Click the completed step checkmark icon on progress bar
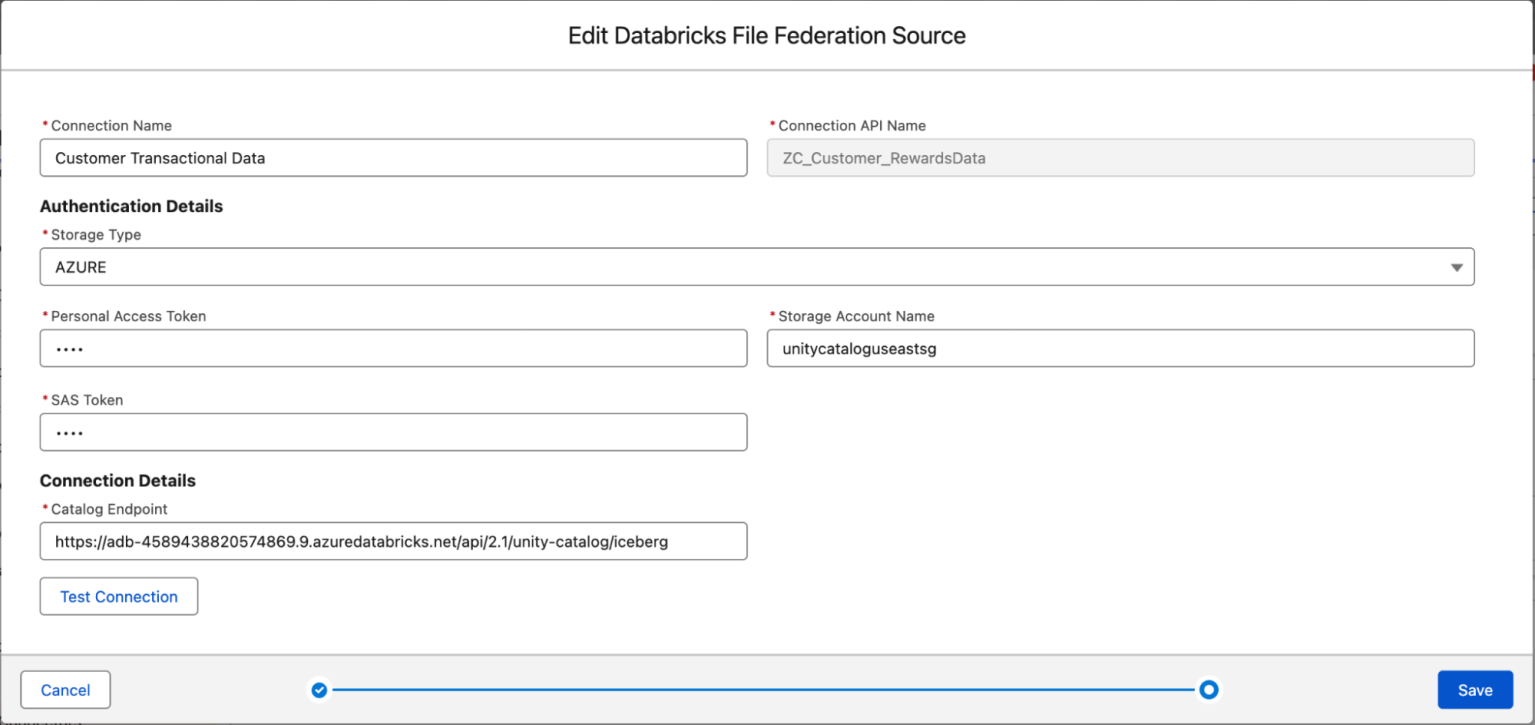Screen dimensions: 1535x725 [x=318, y=689]
